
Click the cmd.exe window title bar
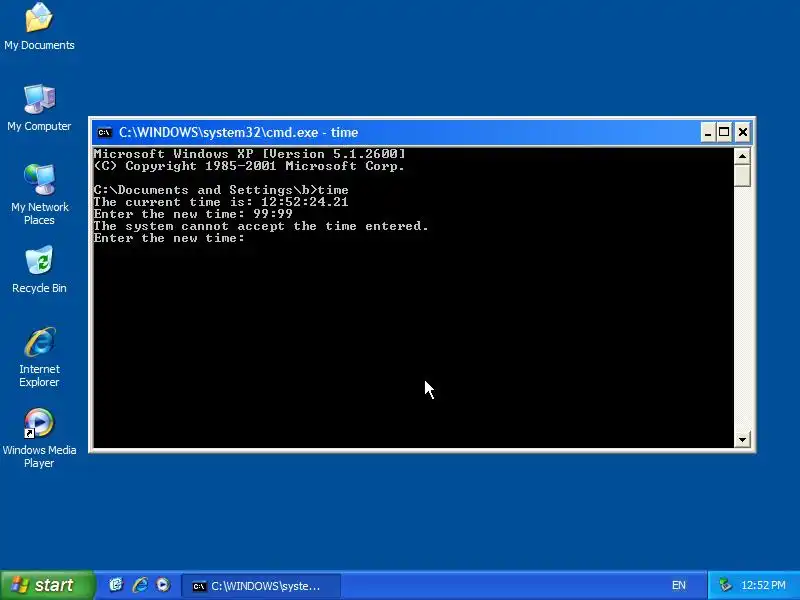[398, 133]
